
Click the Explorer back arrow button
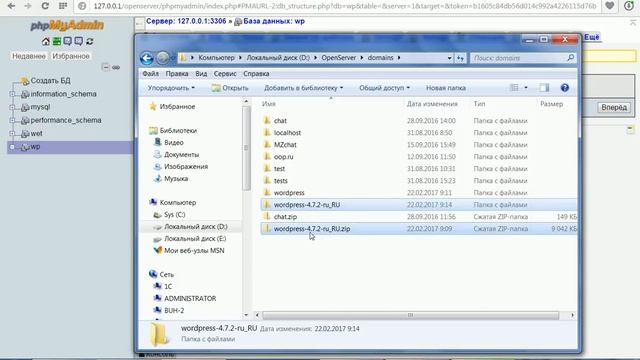[x=147, y=58]
